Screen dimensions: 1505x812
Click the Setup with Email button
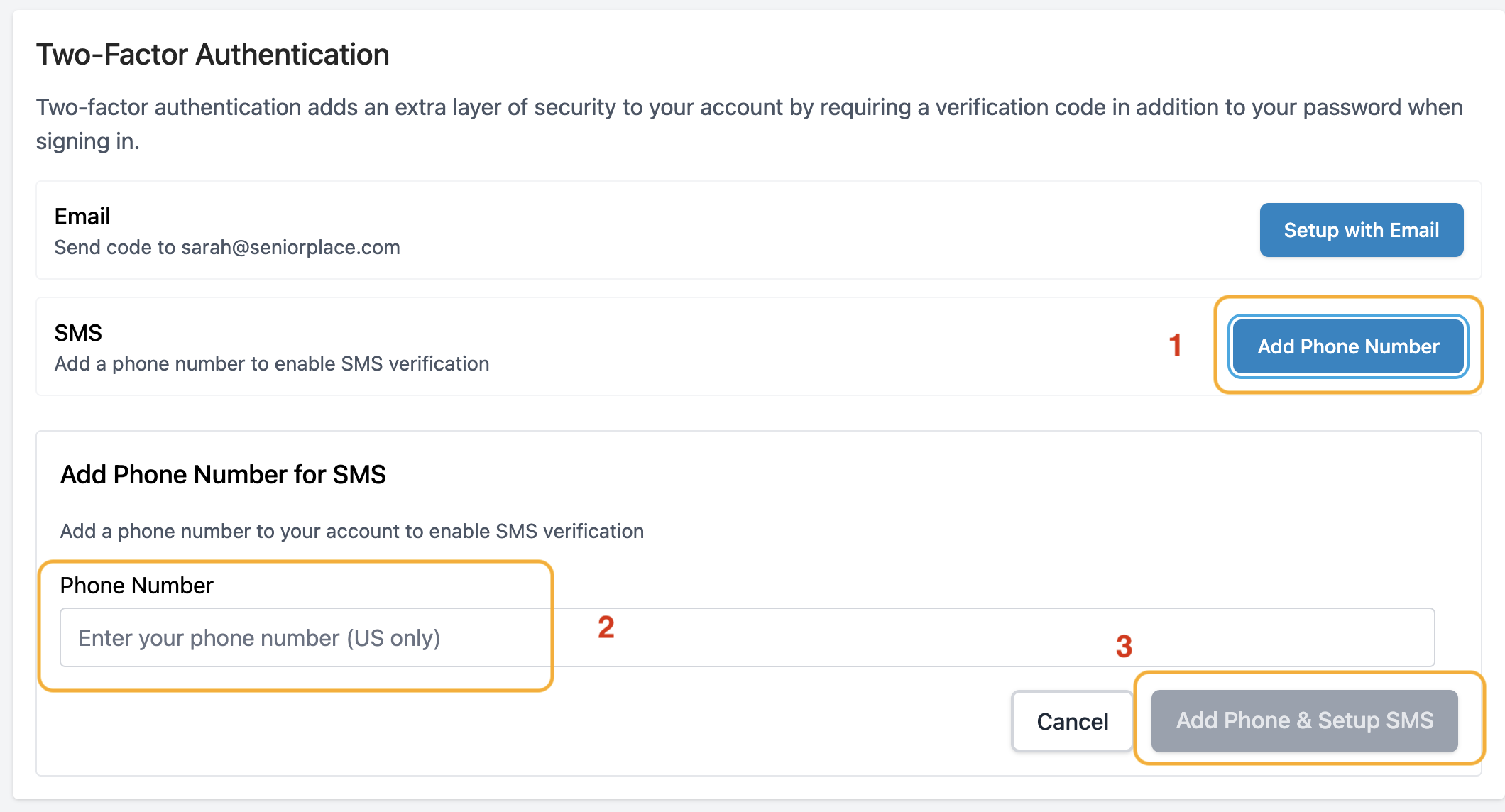1361,230
